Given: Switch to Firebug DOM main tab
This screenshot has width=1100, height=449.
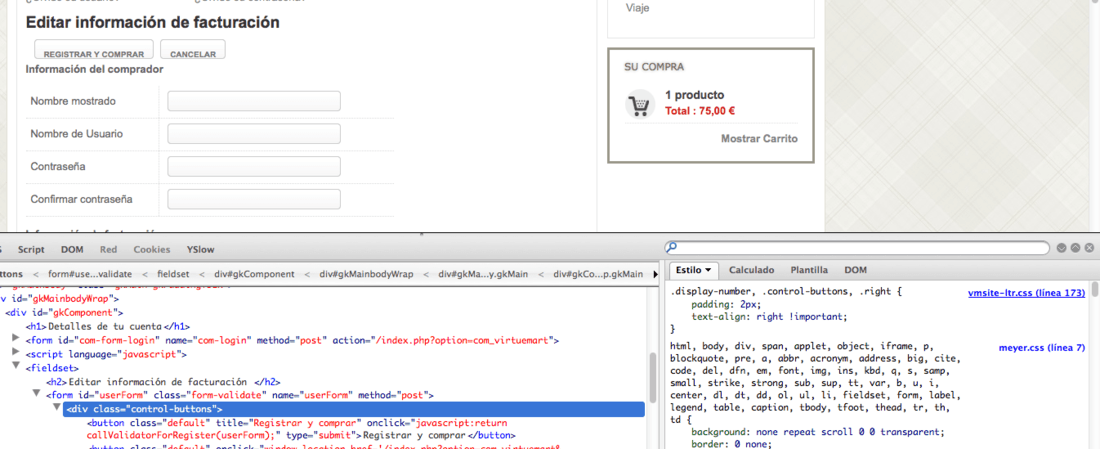Looking at the screenshot, I should coord(72,249).
